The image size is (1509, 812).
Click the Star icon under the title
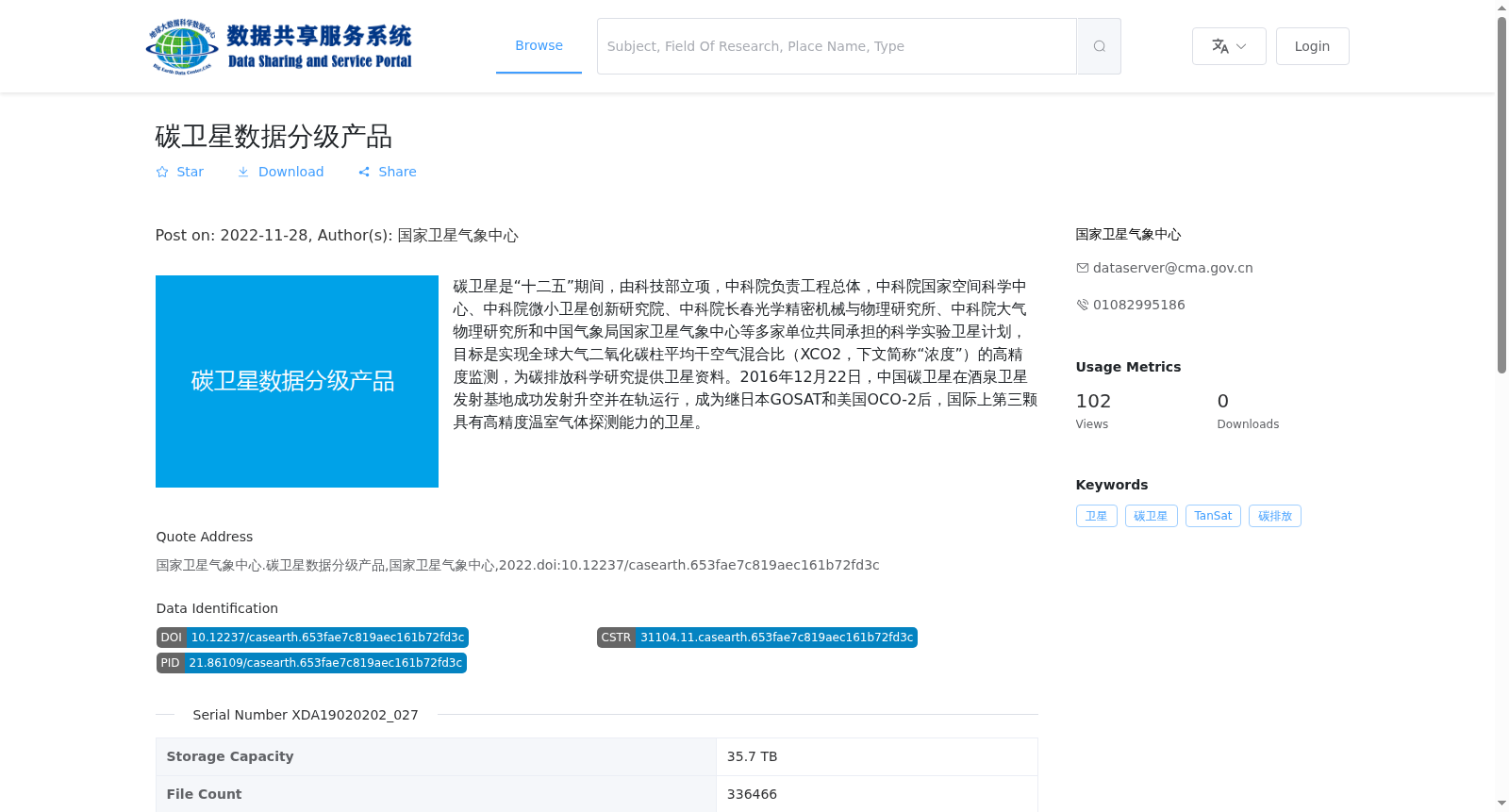tap(162, 172)
